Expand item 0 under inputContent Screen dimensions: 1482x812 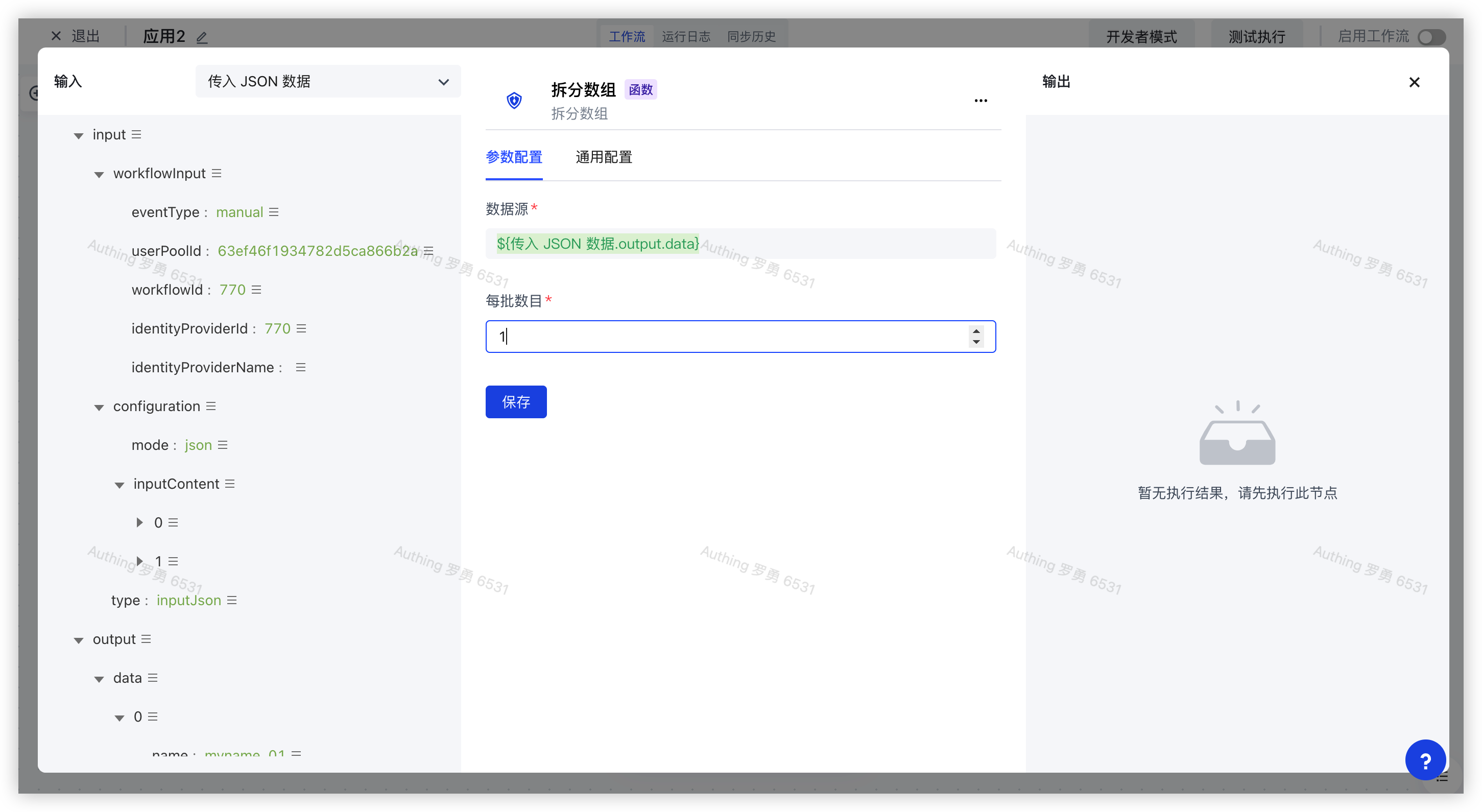tap(139, 522)
